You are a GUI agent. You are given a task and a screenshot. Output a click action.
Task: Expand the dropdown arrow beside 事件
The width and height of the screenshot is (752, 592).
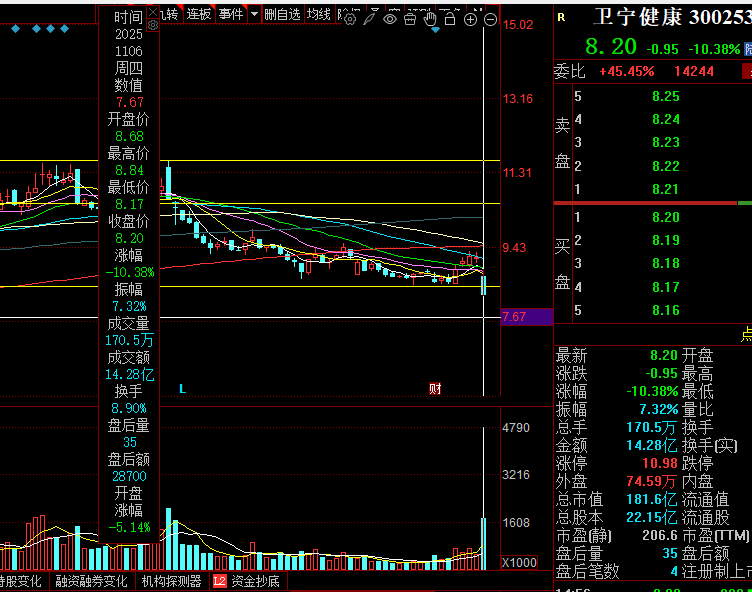(x=254, y=14)
